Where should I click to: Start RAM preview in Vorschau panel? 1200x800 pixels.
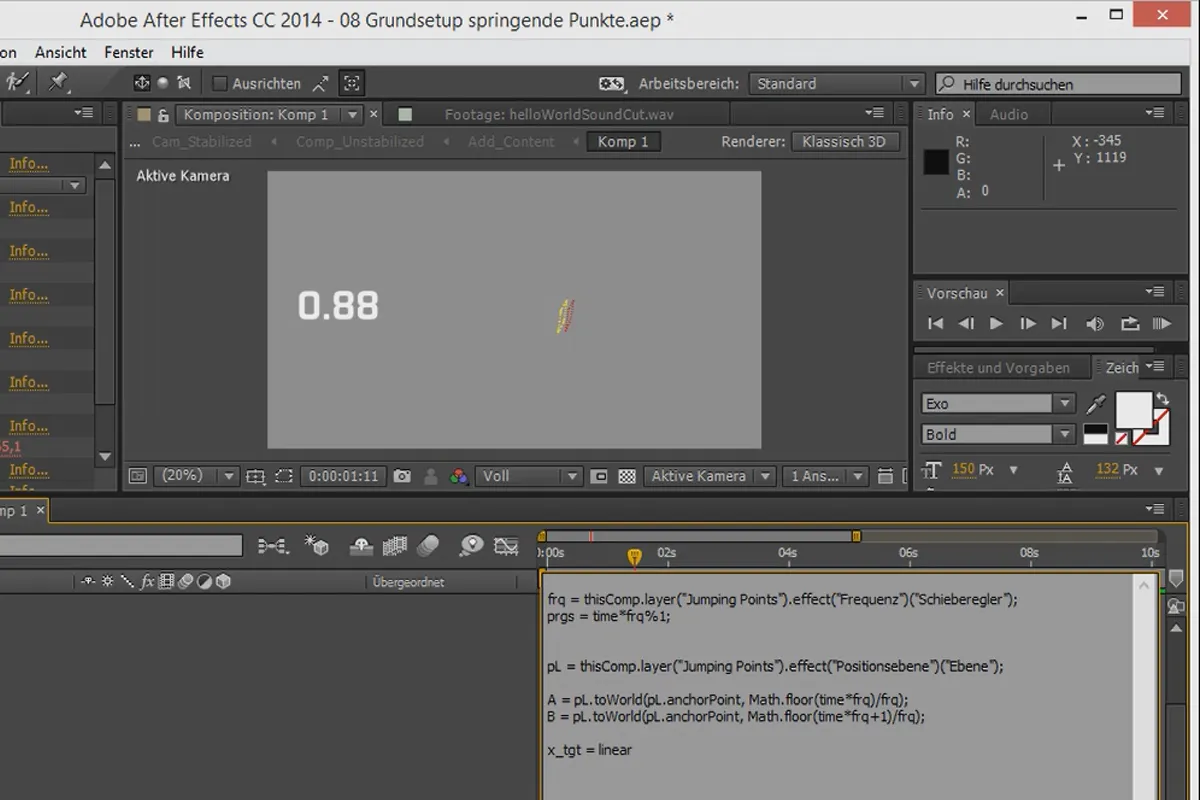point(1161,323)
